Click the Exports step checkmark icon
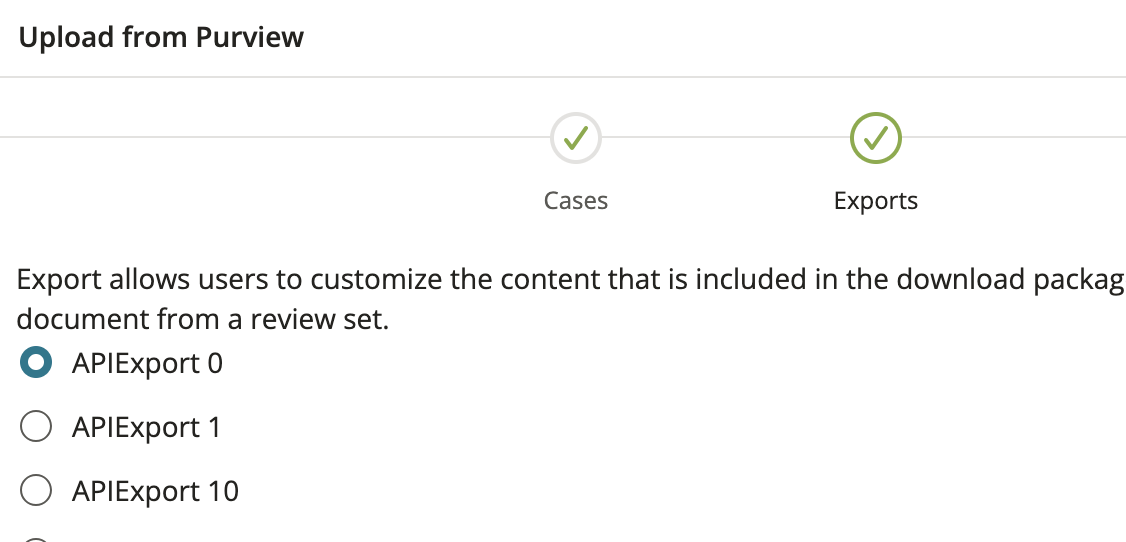 (x=875, y=138)
